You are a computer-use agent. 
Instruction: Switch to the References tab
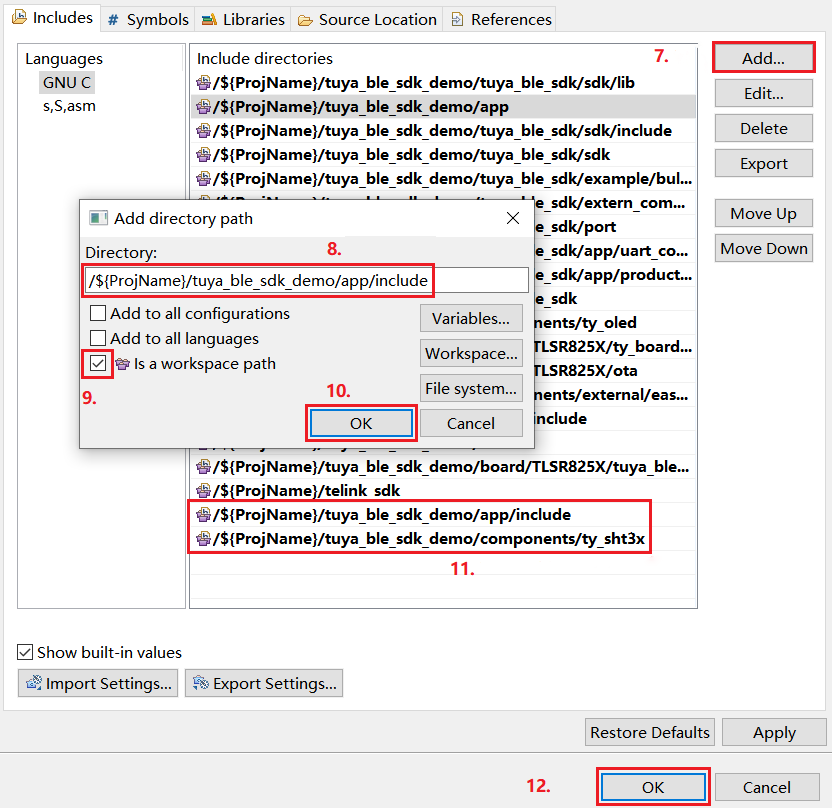click(500, 20)
